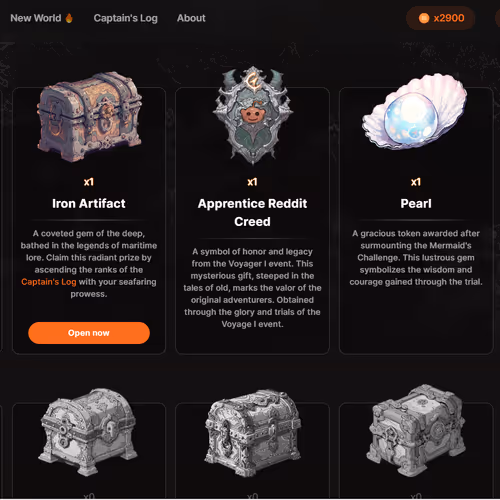The height and width of the screenshot is (500, 500).
Task: Click the flame icon beside New World
Action: click(x=69, y=18)
